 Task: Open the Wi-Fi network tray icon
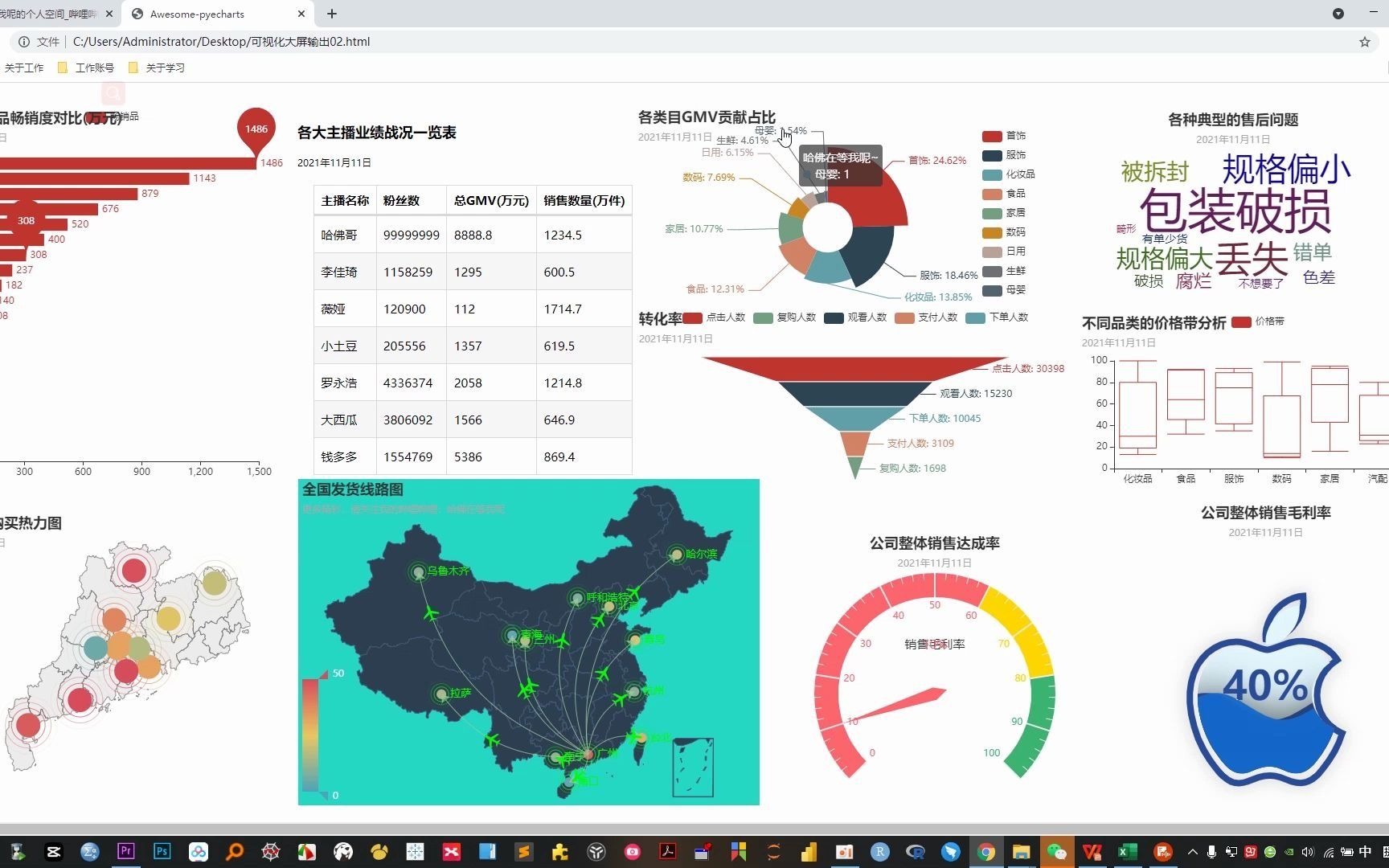[x=1328, y=852]
